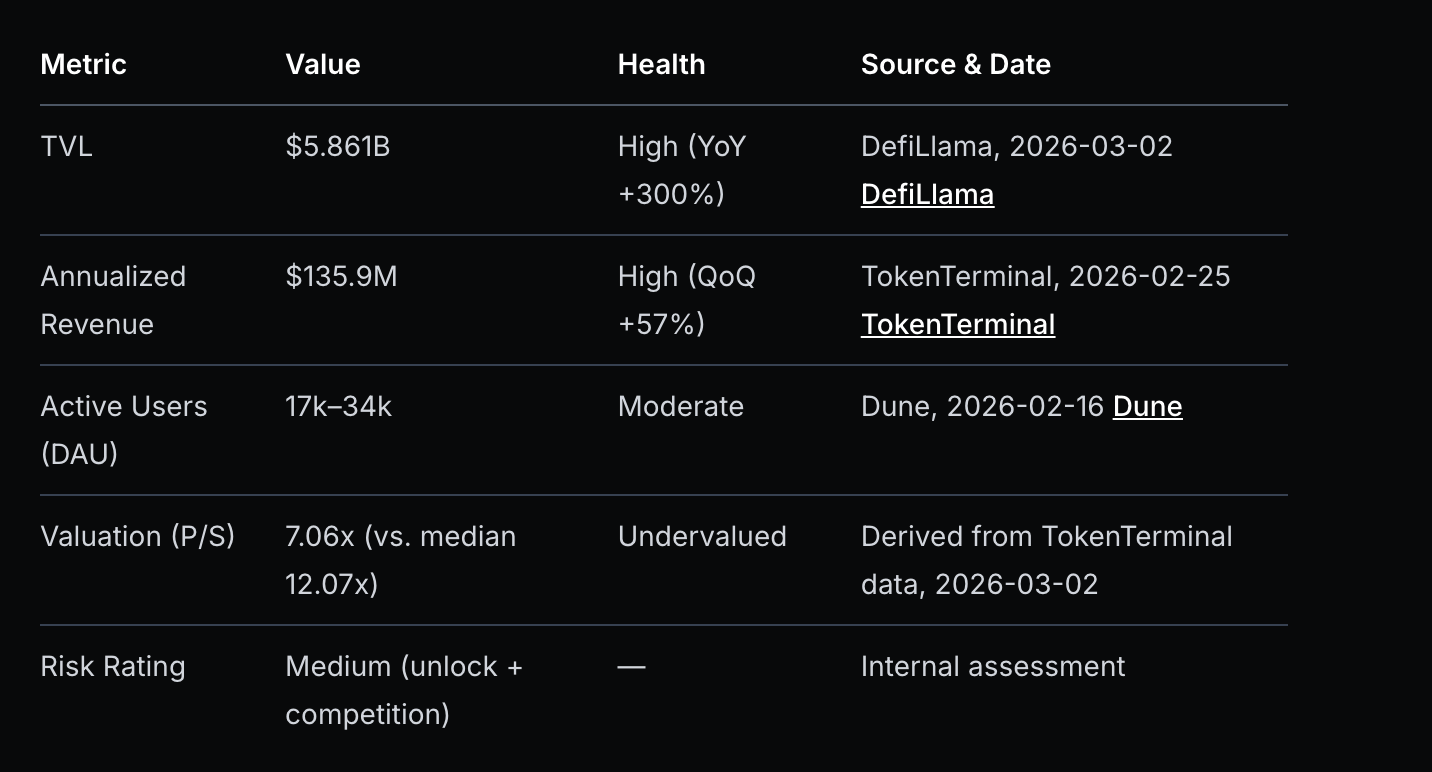Select the 17k–34k value cell

[338, 406]
